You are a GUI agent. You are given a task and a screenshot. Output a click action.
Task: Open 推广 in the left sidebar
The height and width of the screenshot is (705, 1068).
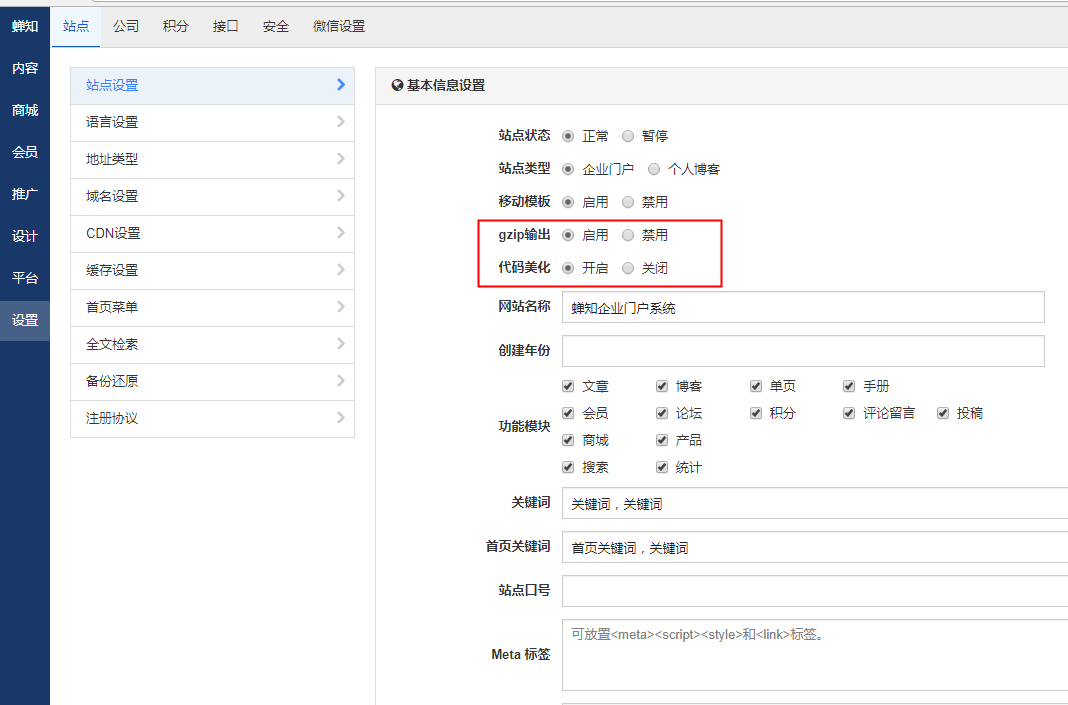click(x=25, y=194)
